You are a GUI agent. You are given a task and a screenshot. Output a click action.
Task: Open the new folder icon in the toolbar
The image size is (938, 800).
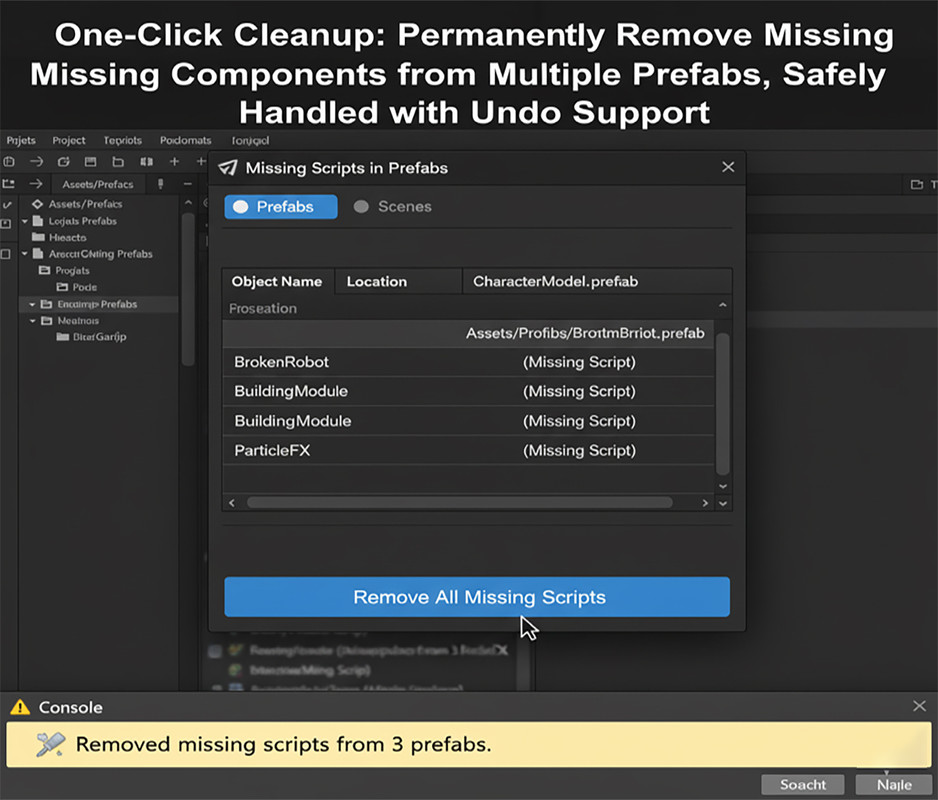116,161
